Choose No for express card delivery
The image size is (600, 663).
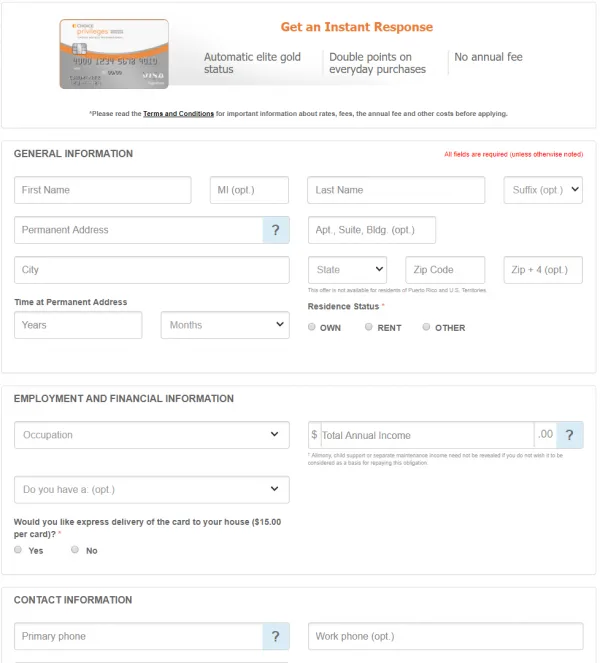point(75,550)
